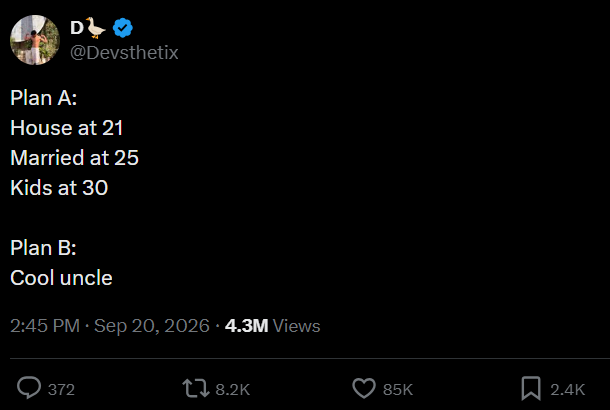
Task: Click the 4.3M Views counter
Action: click(272, 326)
